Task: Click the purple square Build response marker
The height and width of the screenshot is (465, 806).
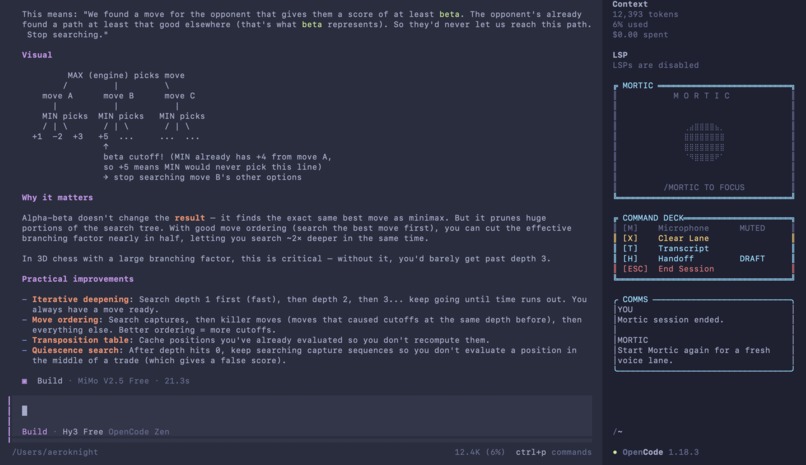Action: 24,381
